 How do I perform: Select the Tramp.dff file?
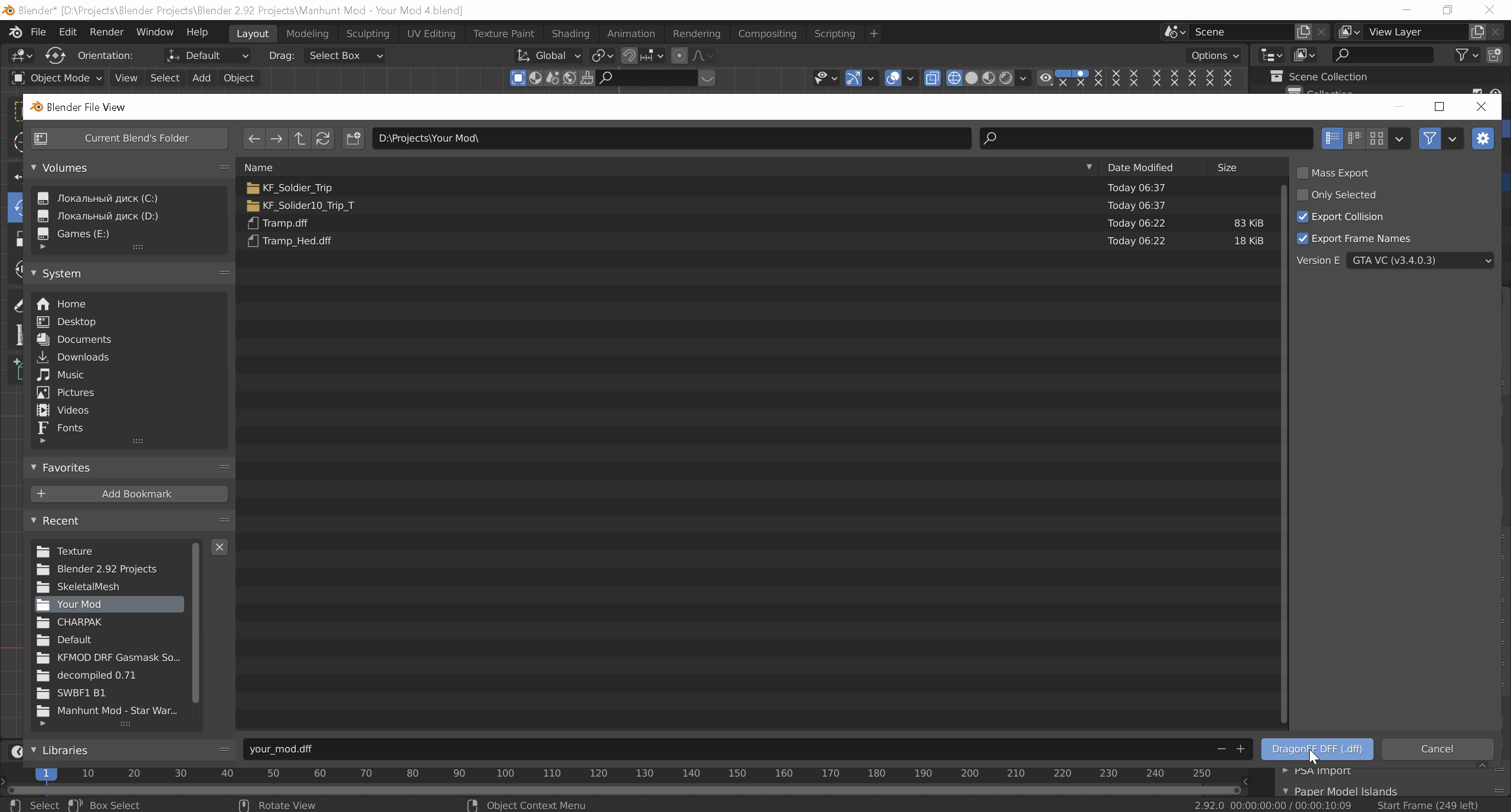click(x=285, y=223)
